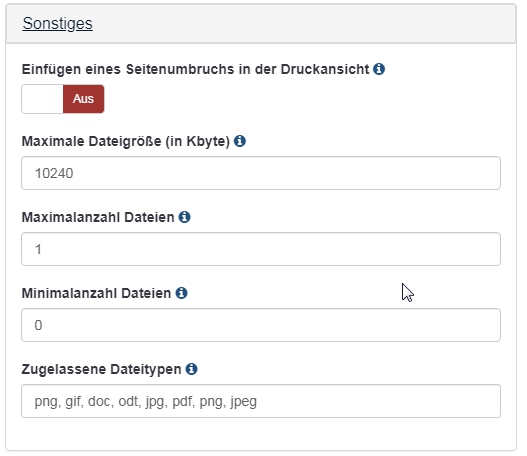Open info icon for Seitenumbruch in Druckansicht
The width and height of the screenshot is (527, 456).
(x=379, y=69)
